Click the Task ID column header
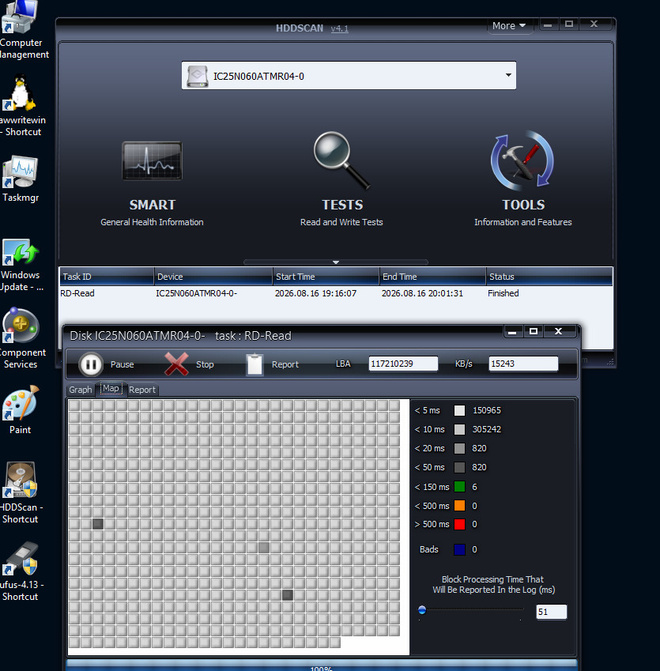This screenshot has height=671, width=660. (x=106, y=276)
